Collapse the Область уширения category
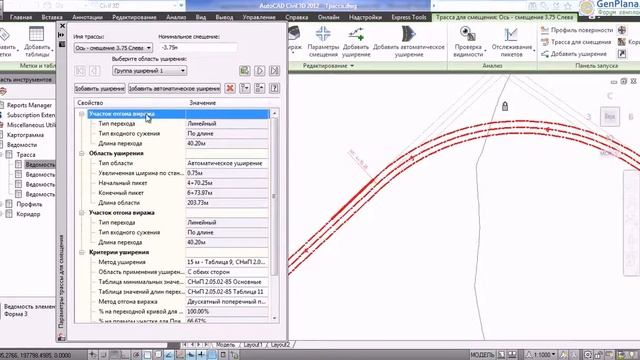Image resolution: width=640 pixels, height=360 pixels. [x=82, y=153]
